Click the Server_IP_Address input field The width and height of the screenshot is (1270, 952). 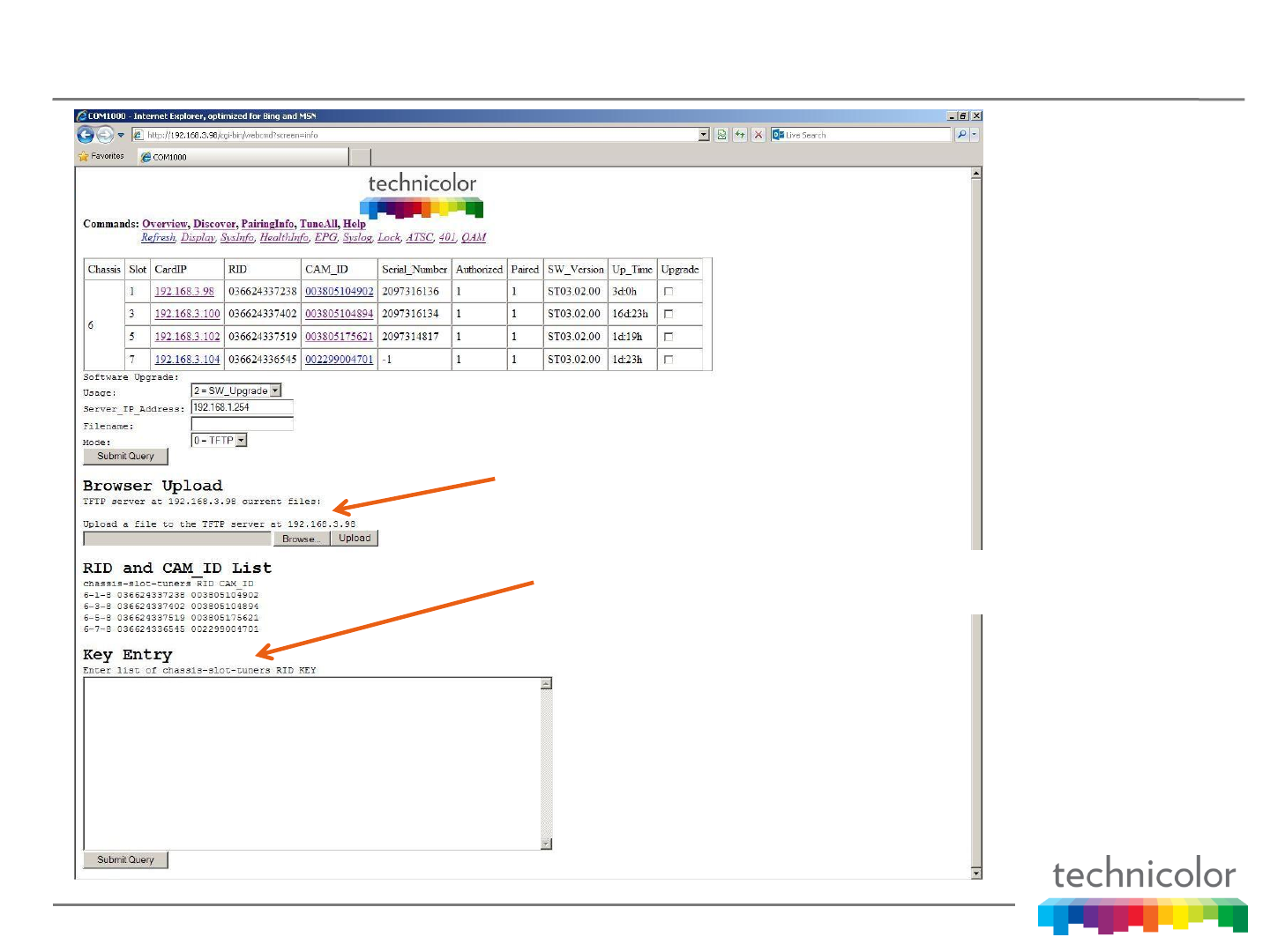(x=242, y=407)
